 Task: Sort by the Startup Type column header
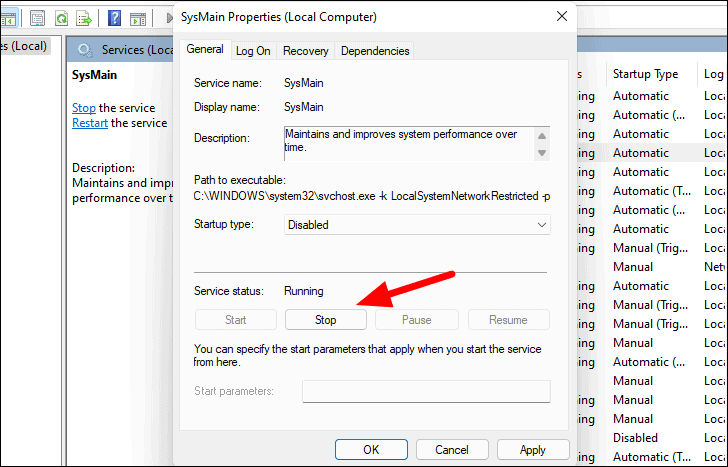coord(645,74)
